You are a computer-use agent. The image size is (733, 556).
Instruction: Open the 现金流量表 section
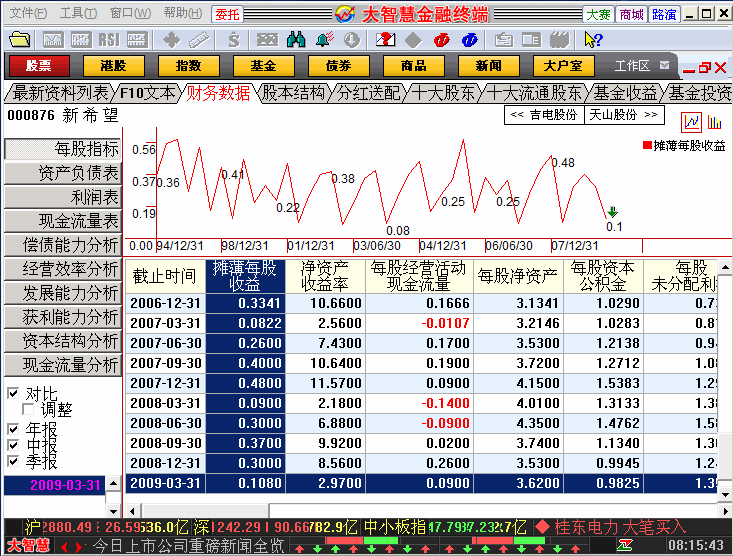point(63,221)
